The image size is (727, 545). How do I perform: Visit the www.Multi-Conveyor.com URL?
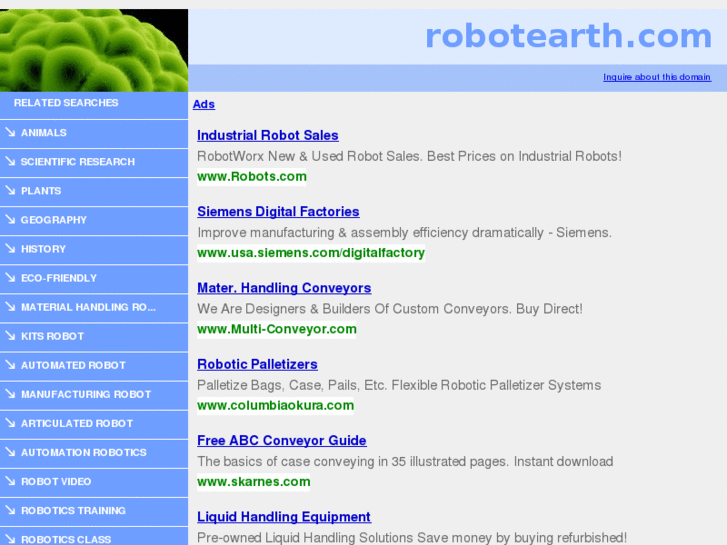277,329
